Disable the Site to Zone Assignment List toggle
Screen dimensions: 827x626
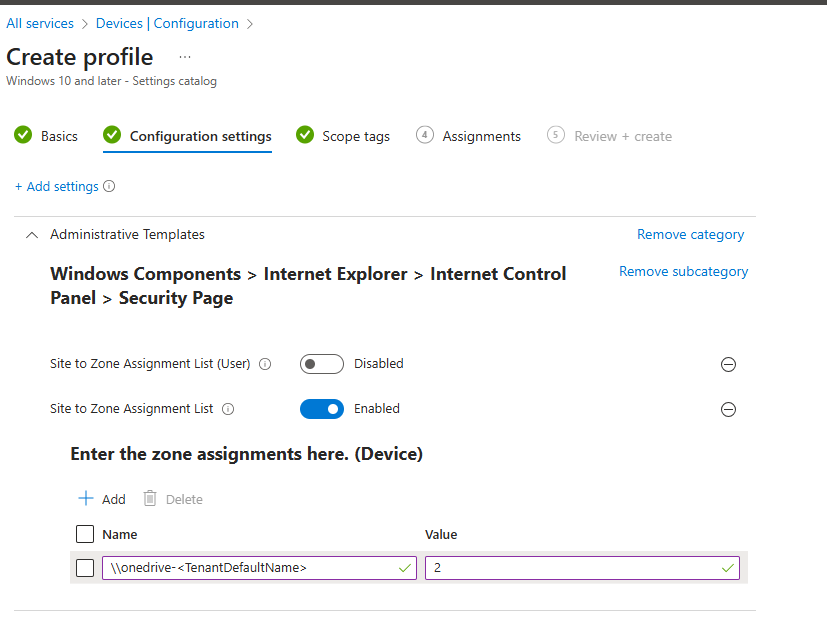click(x=321, y=409)
